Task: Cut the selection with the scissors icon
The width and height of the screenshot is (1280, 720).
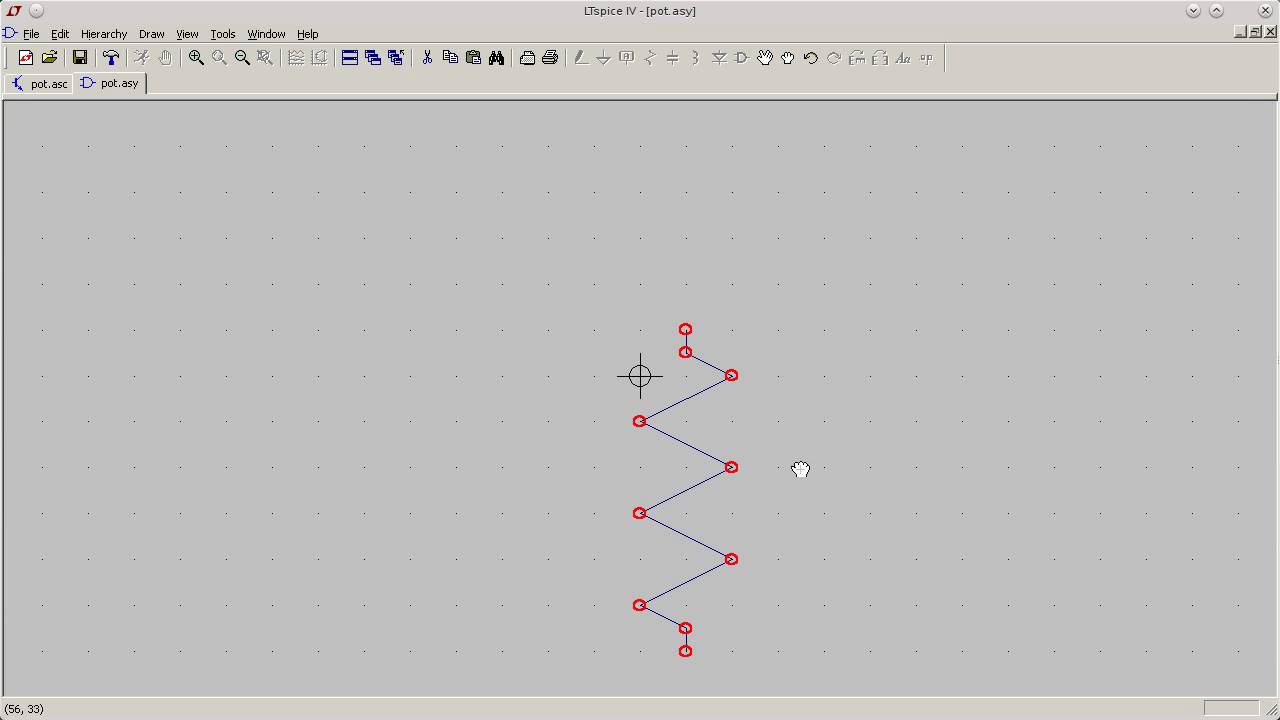Action: click(427, 58)
